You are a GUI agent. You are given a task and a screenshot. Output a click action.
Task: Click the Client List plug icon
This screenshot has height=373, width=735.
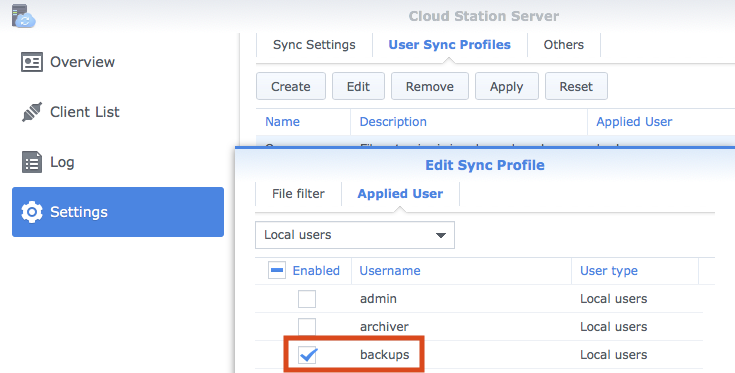tap(32, 112)
